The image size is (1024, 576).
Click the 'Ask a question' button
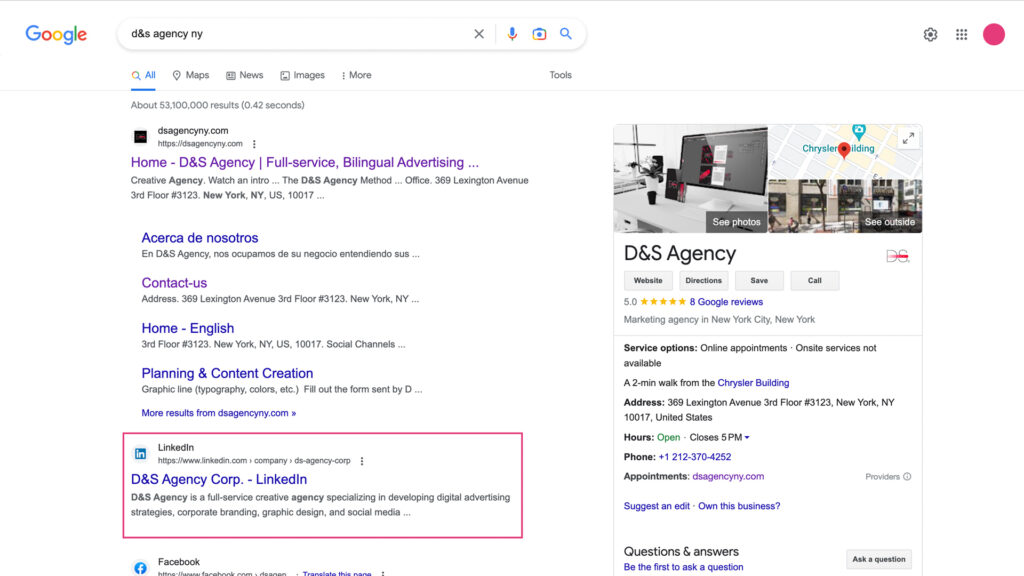[x=878, y=560]
